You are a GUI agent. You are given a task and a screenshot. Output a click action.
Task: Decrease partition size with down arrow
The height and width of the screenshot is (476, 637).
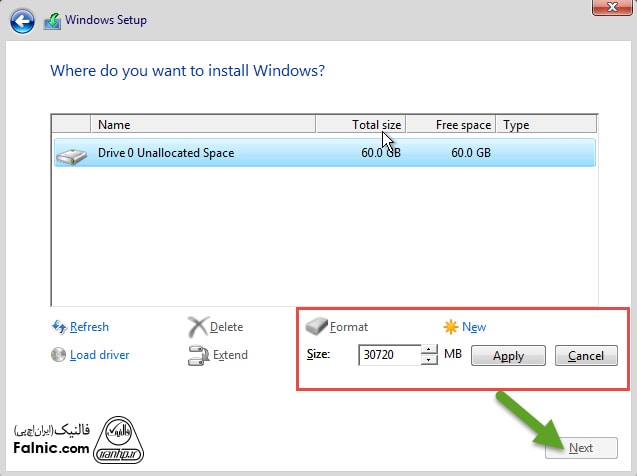429,360
